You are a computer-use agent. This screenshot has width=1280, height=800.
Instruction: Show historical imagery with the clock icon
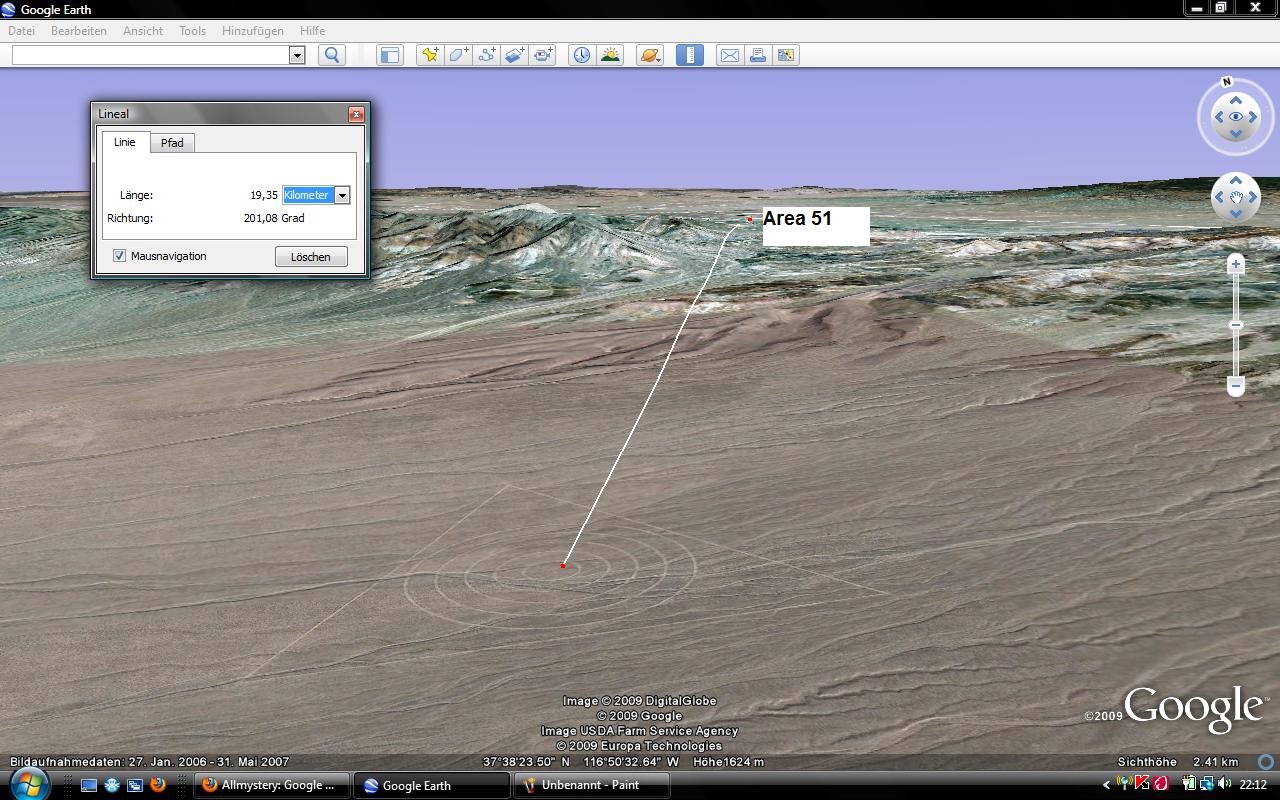(x=581, y=55)
